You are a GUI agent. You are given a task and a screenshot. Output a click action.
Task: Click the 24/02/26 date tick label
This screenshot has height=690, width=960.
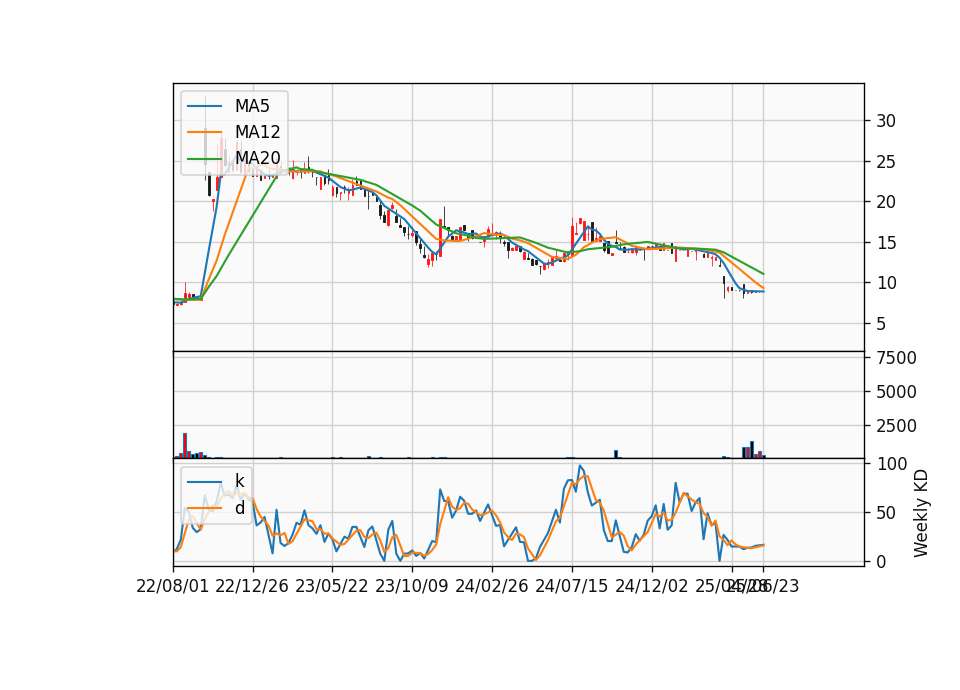pos(492,586)
